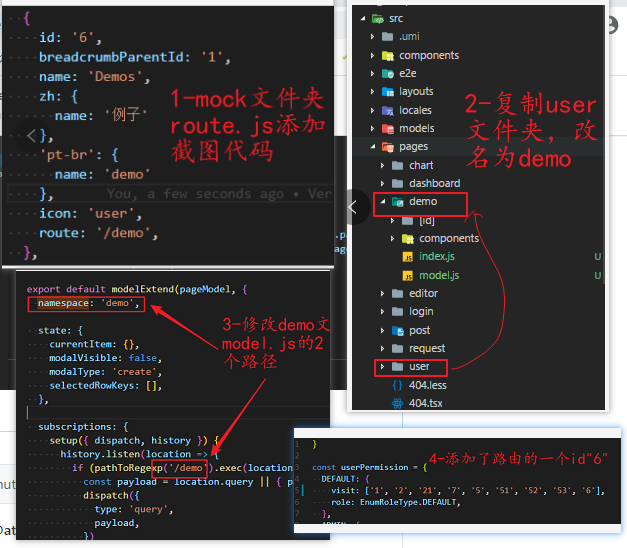627x548 pixels.
Task: Click the name: 'Demos' code line
Action: click(94, 77)
